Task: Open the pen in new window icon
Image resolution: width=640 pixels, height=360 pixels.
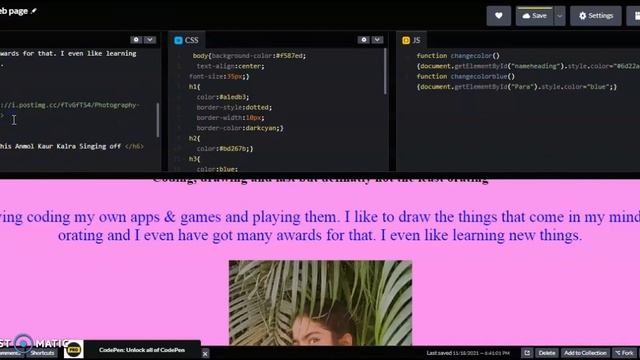Action: 527,353
